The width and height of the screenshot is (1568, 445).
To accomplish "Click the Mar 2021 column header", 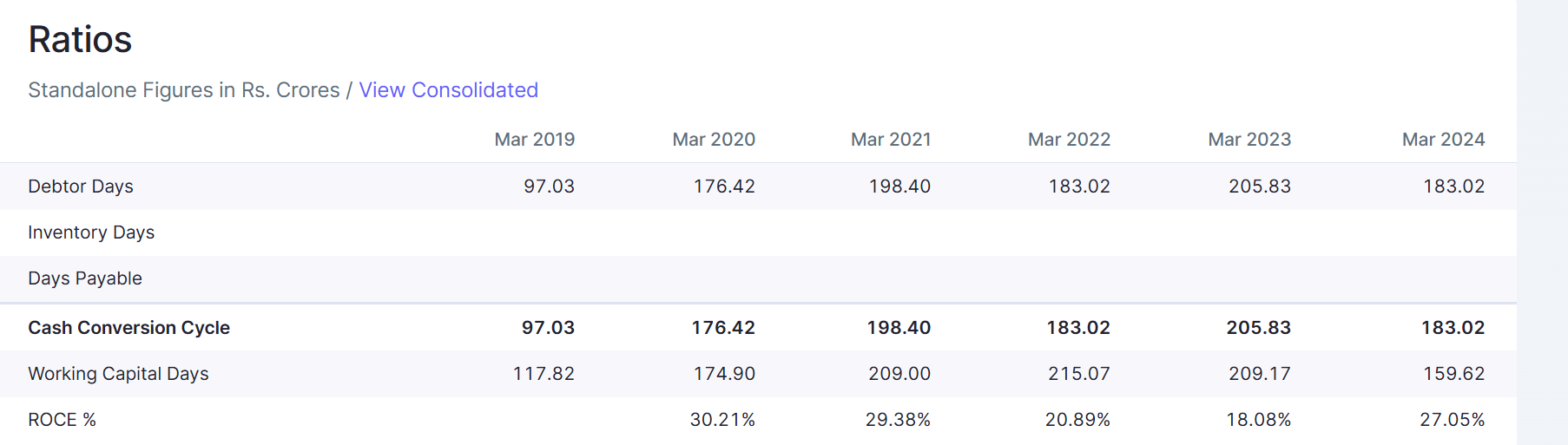I will 891,140.
